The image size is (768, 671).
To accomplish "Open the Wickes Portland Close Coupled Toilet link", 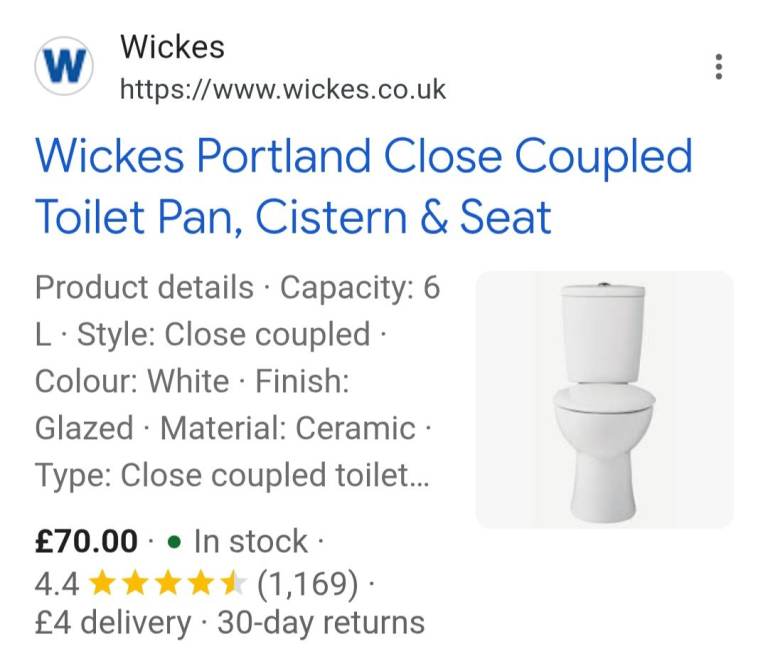I will tap(363, 187).
